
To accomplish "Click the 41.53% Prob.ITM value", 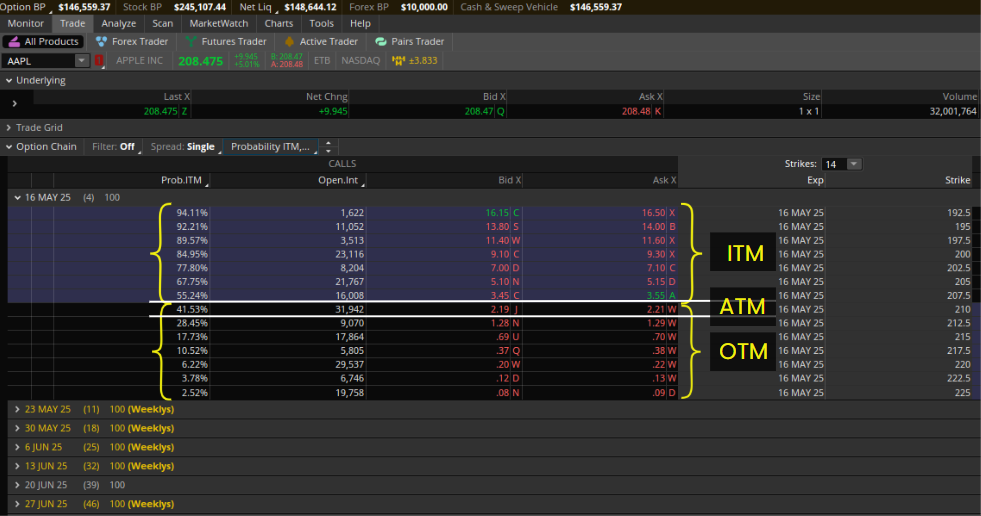I will [192, 309].
